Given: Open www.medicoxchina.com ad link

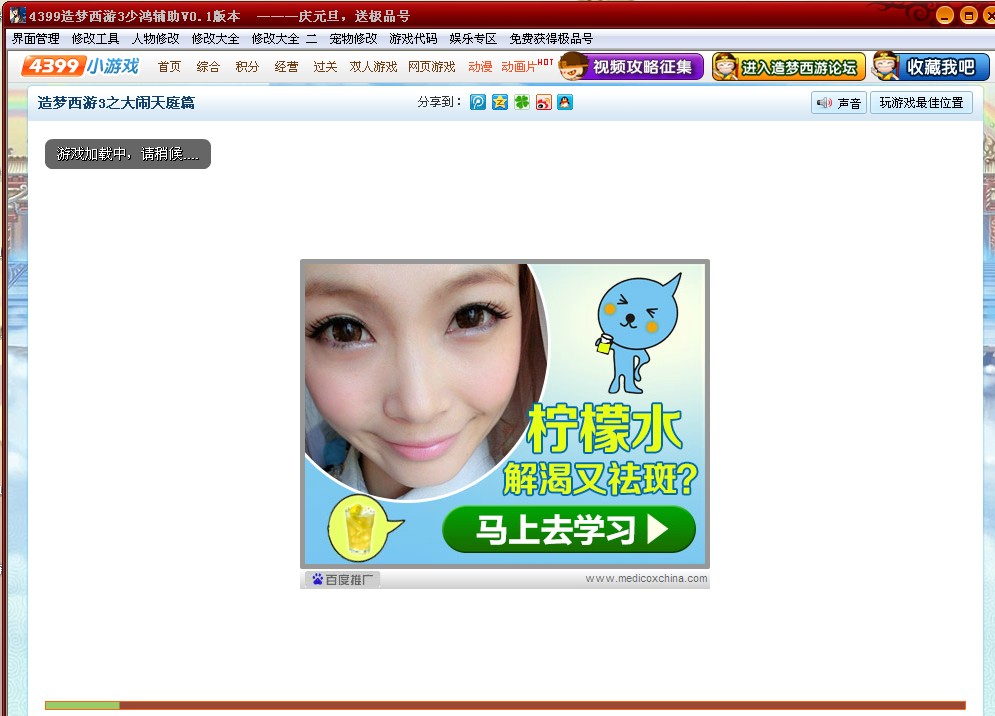Looking at the screenshot, I should tap(646, 578).
